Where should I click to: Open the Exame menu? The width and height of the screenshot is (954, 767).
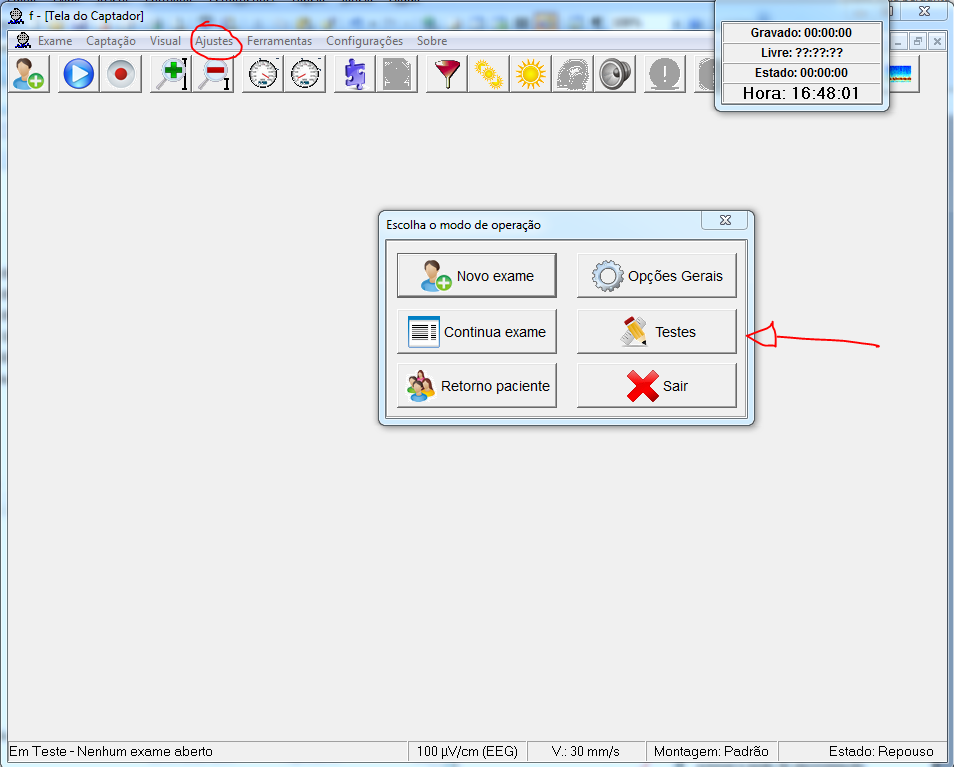(x=54, y=41)
